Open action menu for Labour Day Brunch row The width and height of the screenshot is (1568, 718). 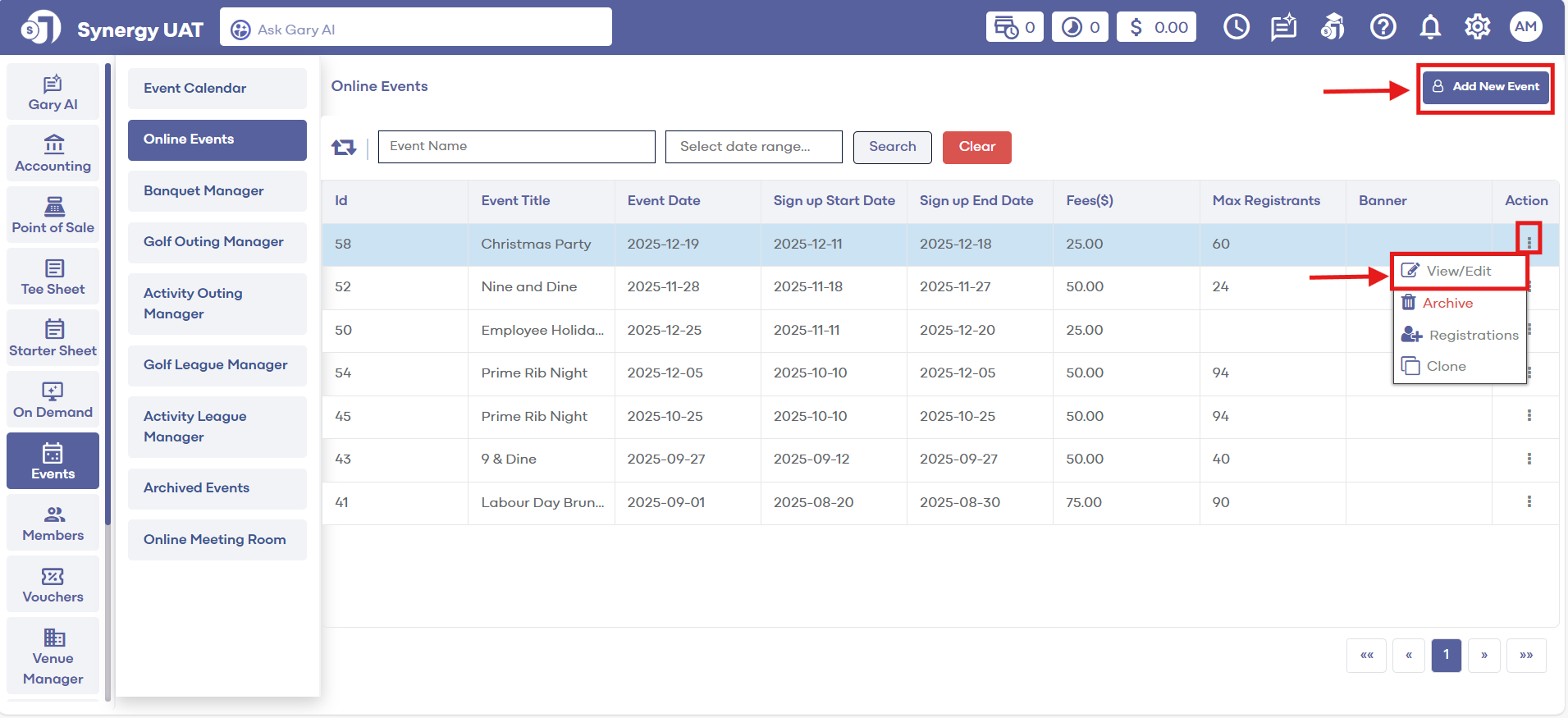pyautogui.click(x=1529, y=501)
